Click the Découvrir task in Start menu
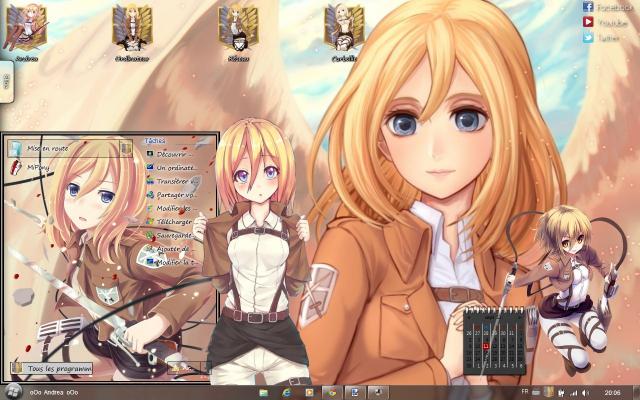Screen dimensions: 640x400 click(175, 155)
